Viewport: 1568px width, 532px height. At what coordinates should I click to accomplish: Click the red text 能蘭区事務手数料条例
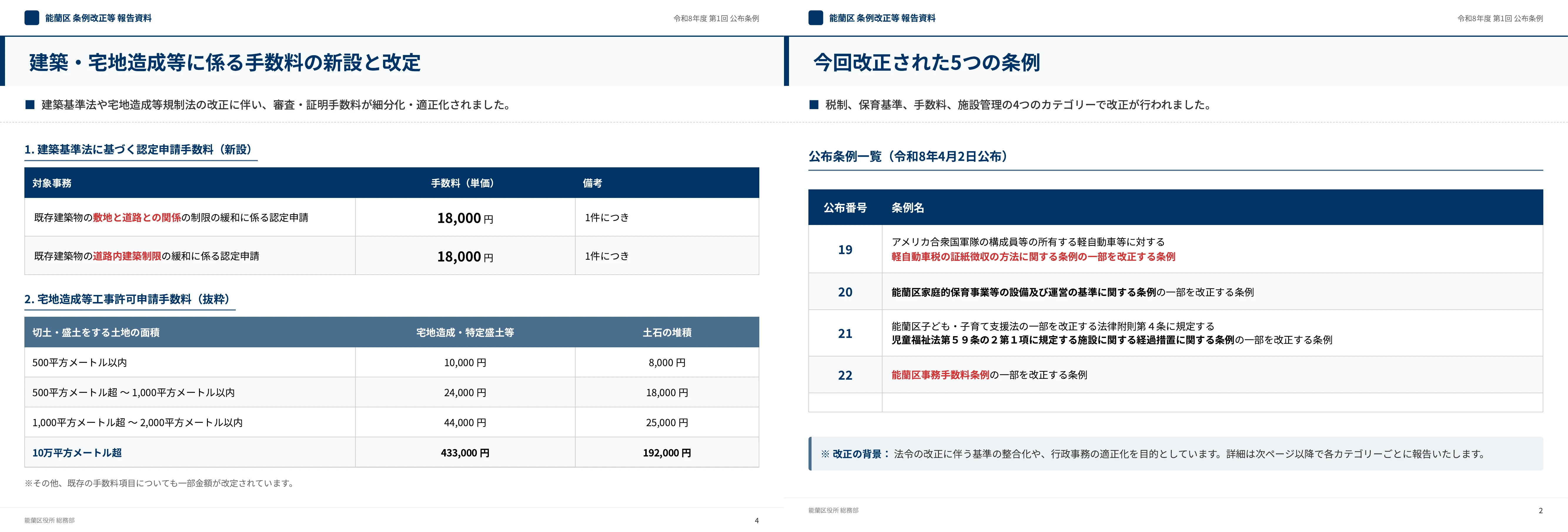coord(940,375)
